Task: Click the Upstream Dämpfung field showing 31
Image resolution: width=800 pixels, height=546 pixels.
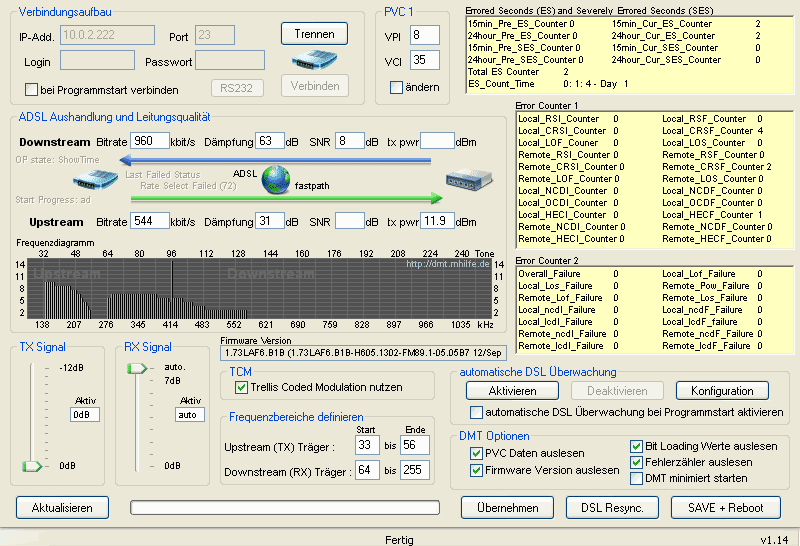Action: click(x=269, y=221)
